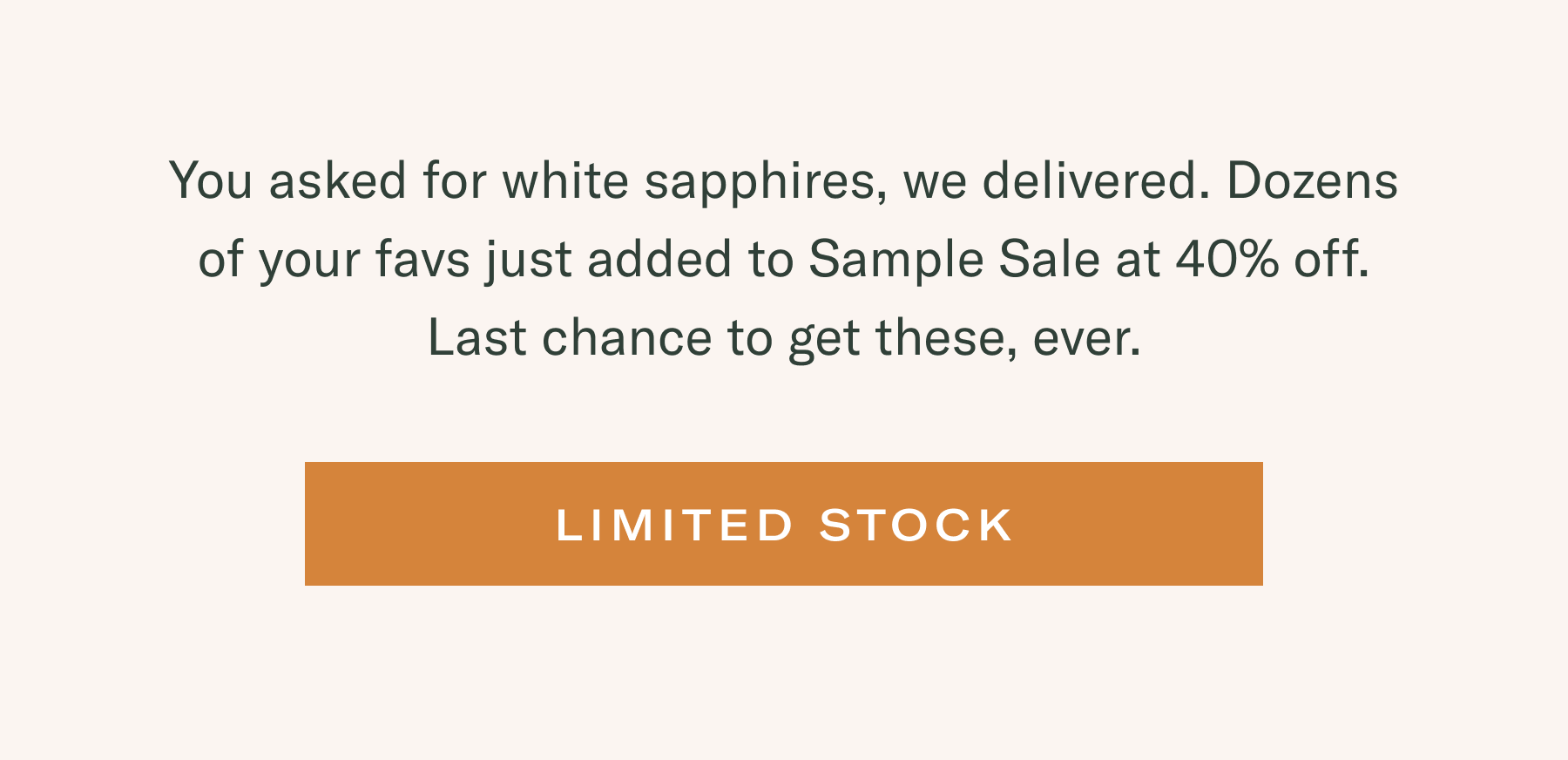The height and width of the screenshot is (760, 1568).
Task: Click the word 'Sale' before 'at 40%'
Action: (x=1049, y=259)
